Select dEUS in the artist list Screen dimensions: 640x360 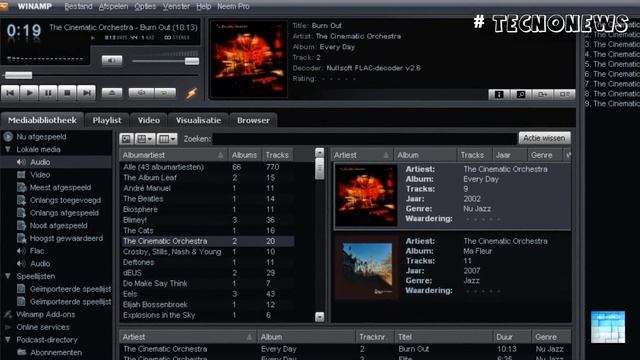132,273
